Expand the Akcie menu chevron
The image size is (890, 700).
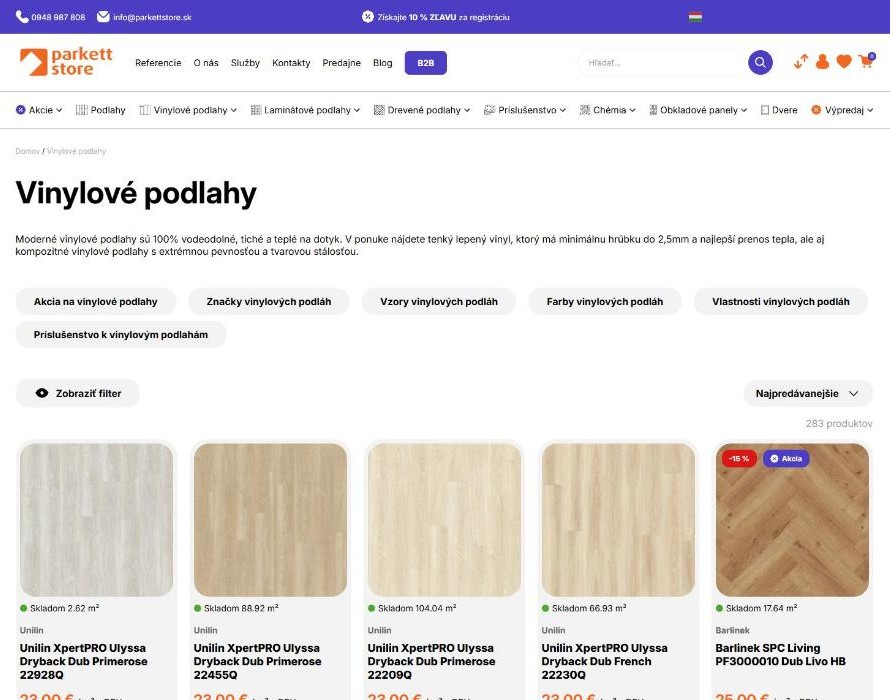(59, 111)
